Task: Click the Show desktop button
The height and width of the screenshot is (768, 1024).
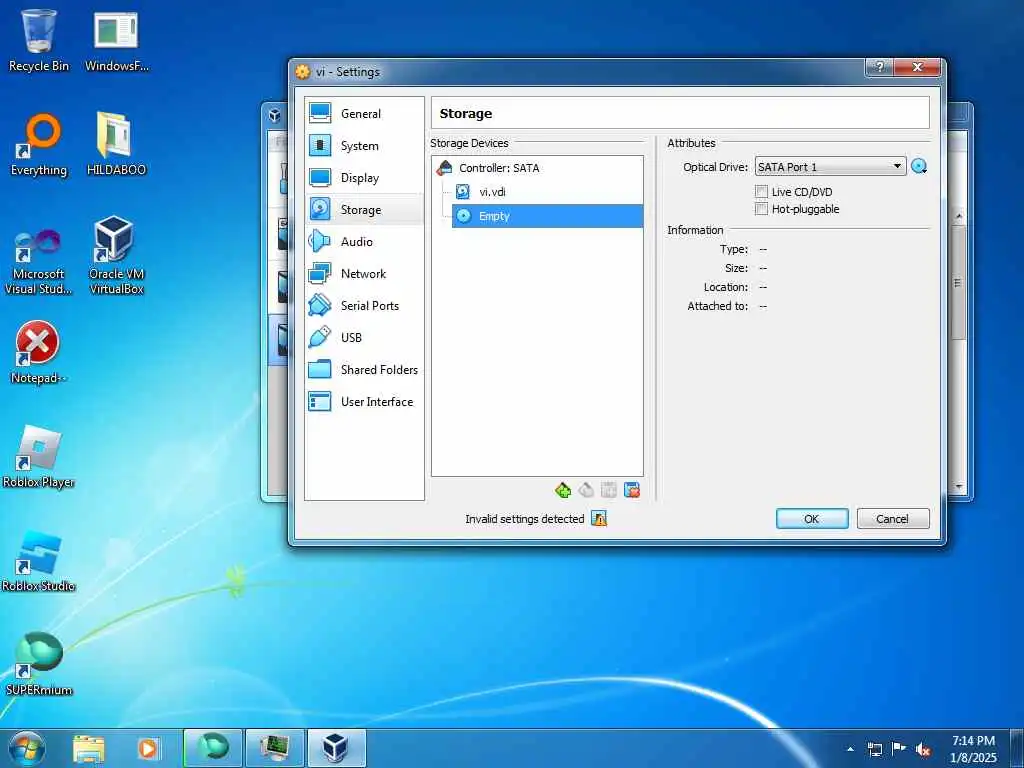Action: tap(1017, 748)
